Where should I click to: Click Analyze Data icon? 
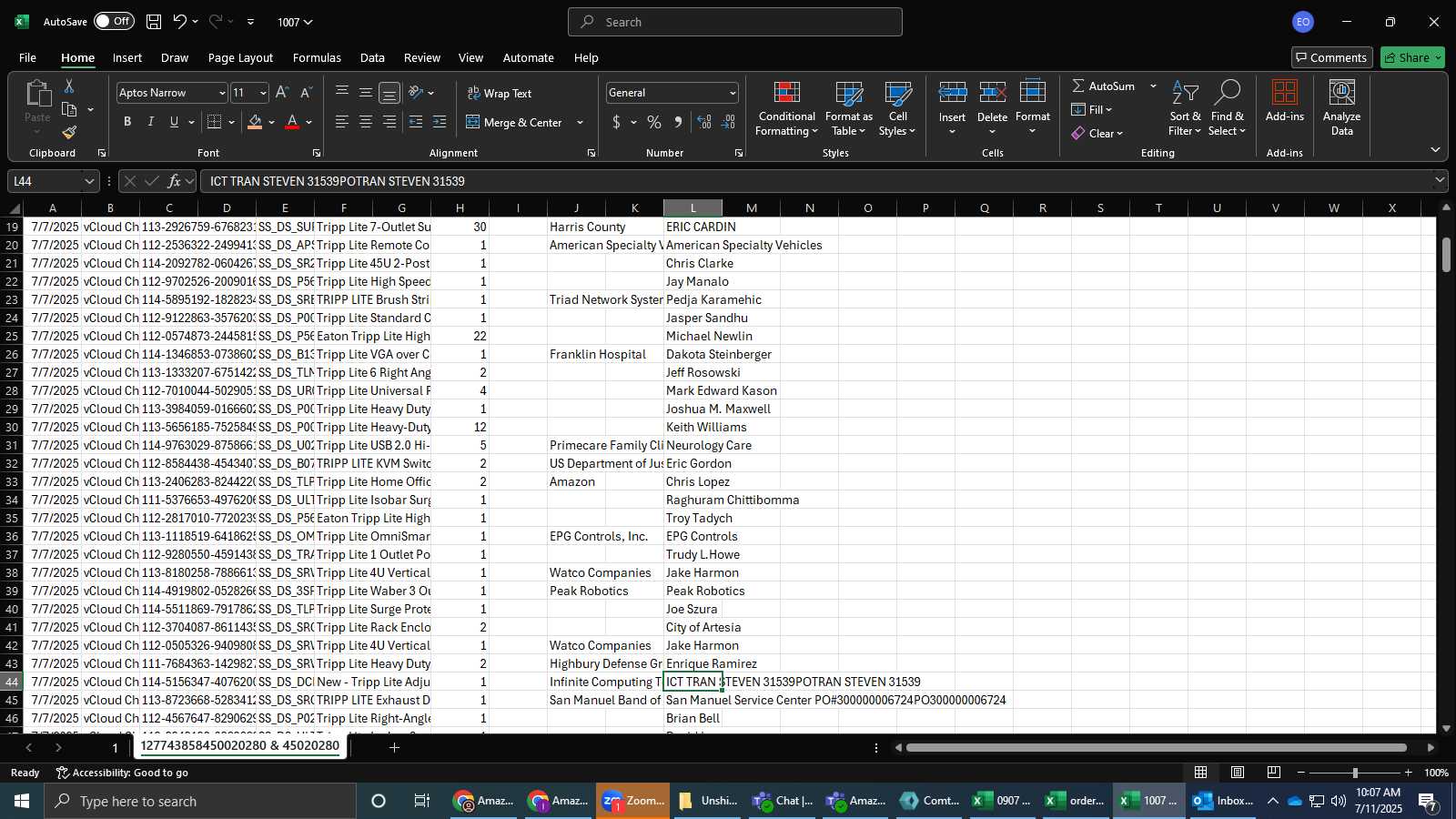1341,108
